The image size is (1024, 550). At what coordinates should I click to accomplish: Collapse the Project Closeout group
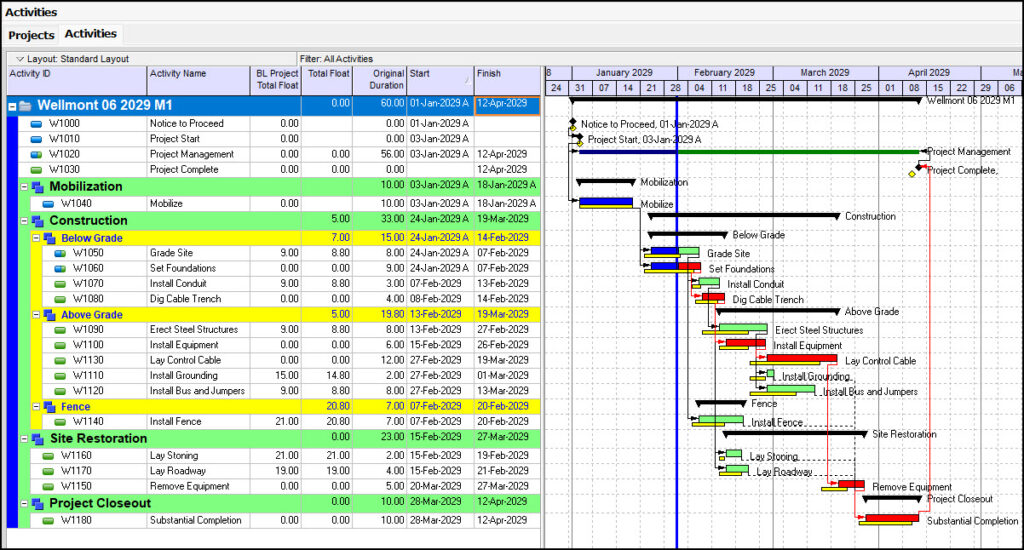click(24, 504)
